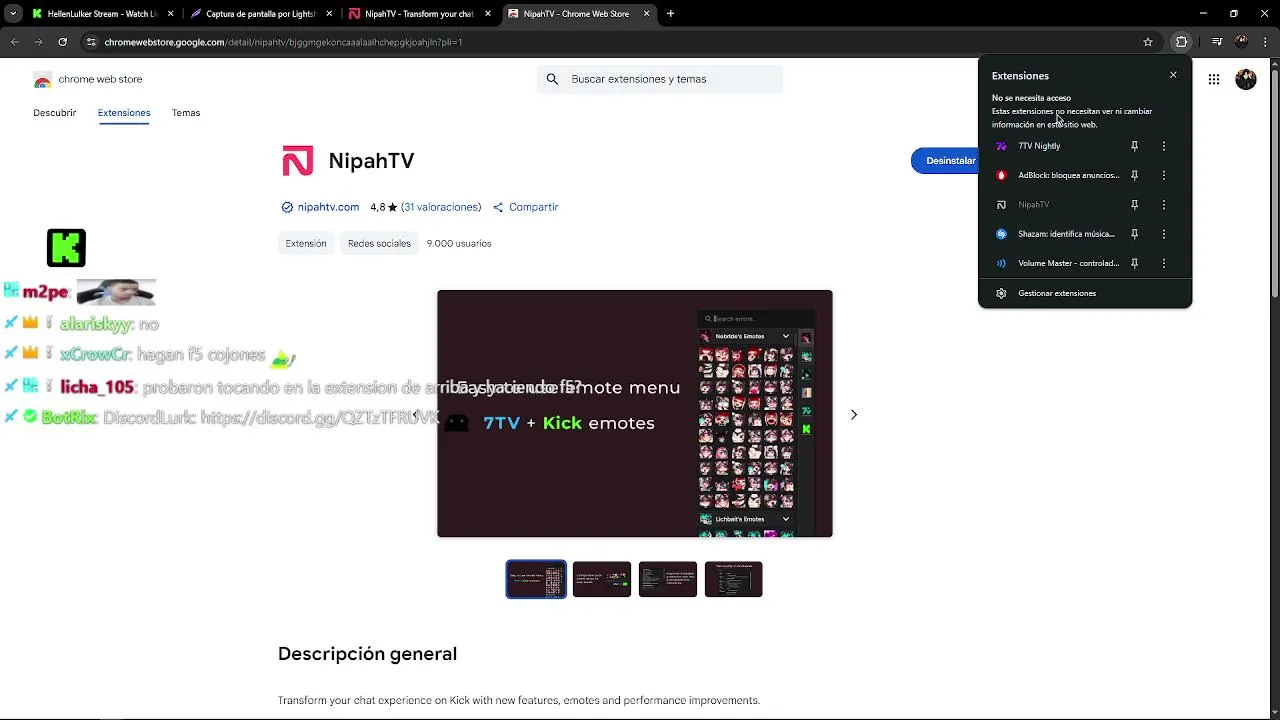Close the Extensiones popup

pos(1173,75)
